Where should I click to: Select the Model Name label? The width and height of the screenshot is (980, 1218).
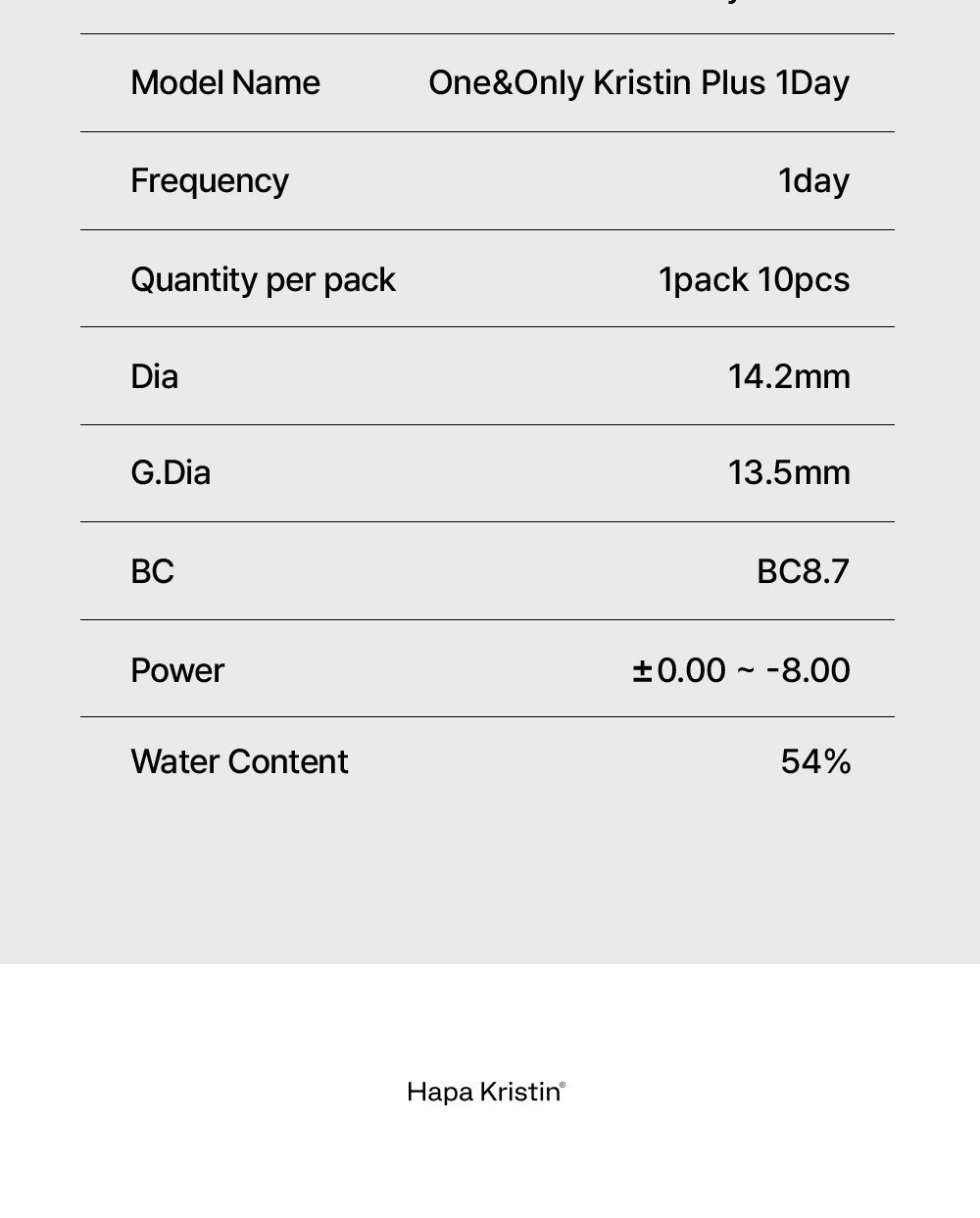[225, 82]
